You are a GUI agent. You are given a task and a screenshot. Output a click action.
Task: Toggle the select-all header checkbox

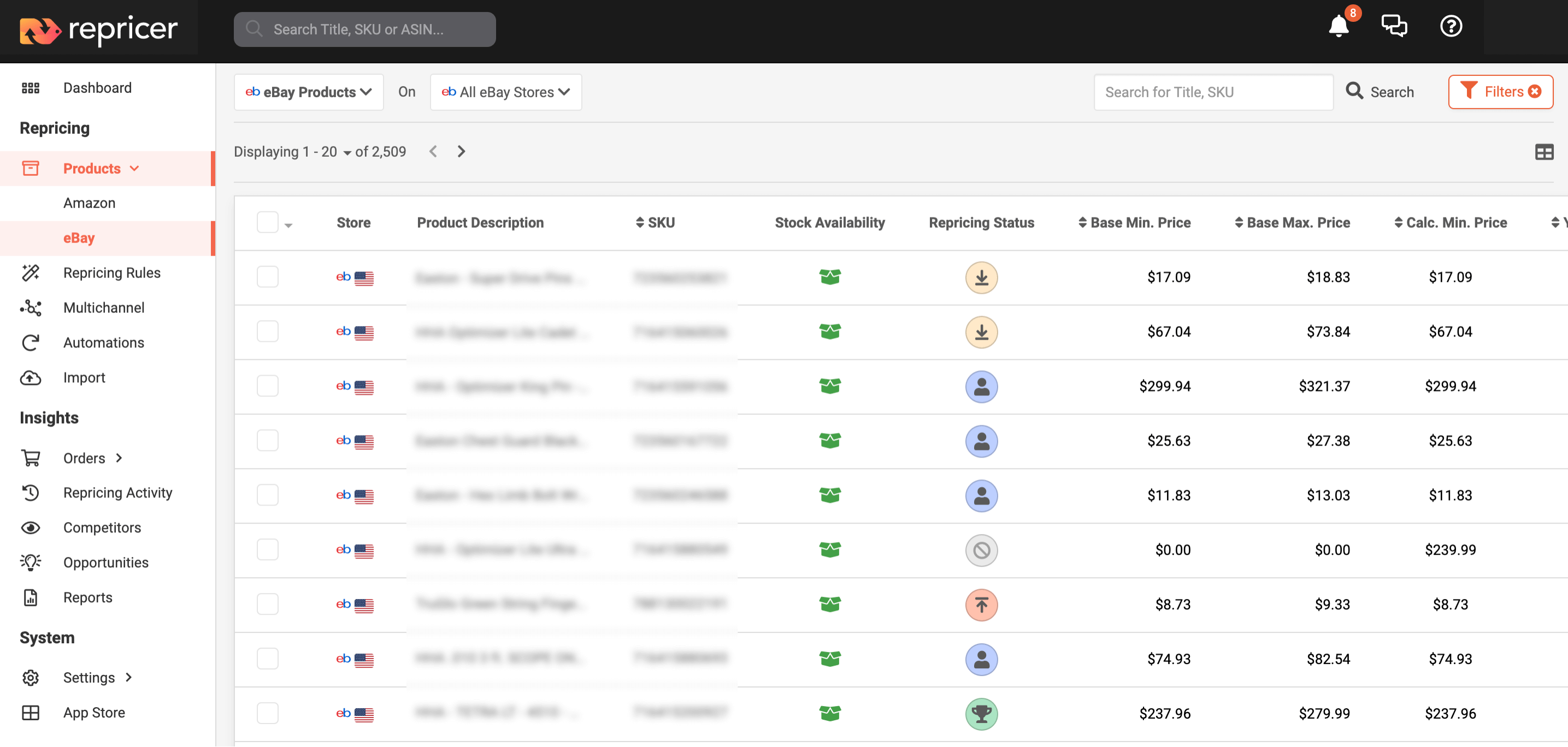(x=267, y=223)
